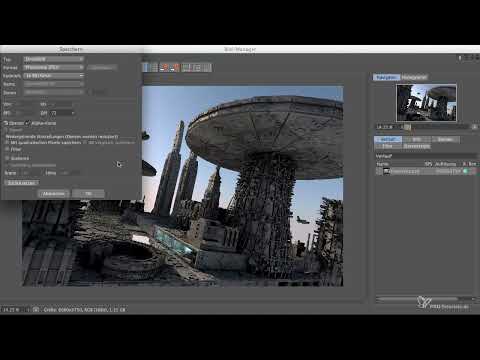Click the status bar zoom percentage field
The width and height of the screenshot is (480, 360).
pos(13,310)
